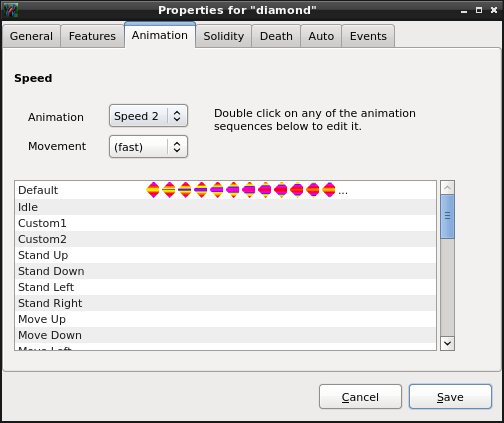Select the Stand Up animation row
Viewport: 504px width, 423px height.
pos(225,255)
